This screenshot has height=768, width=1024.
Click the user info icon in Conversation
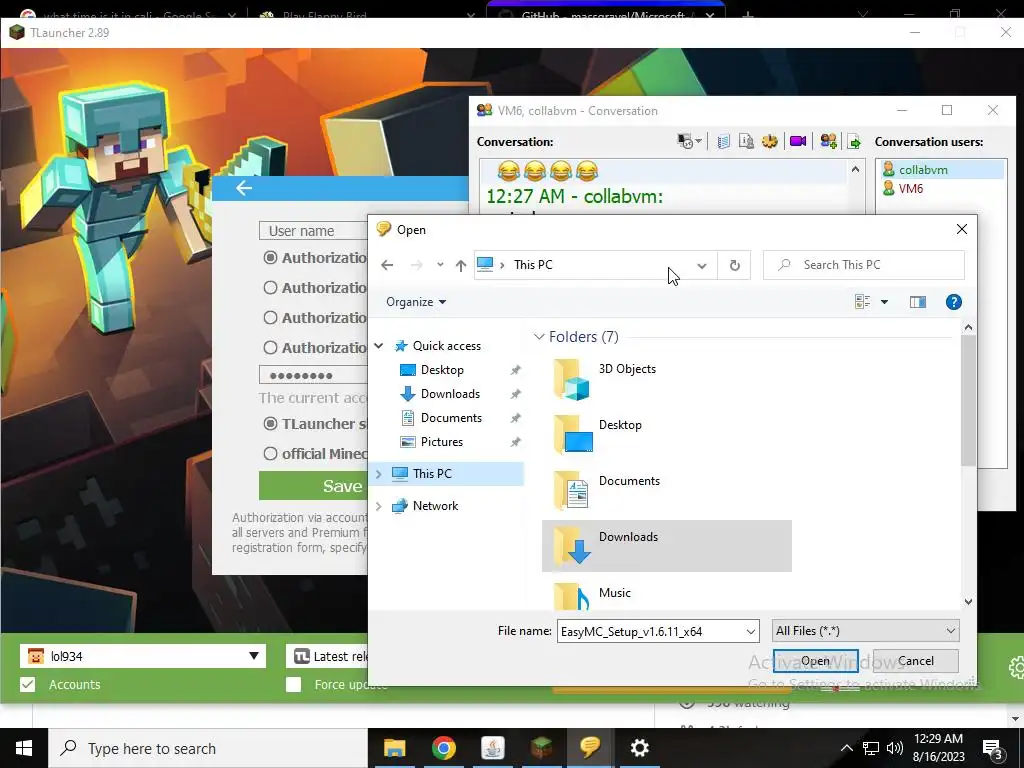(746, 142)
